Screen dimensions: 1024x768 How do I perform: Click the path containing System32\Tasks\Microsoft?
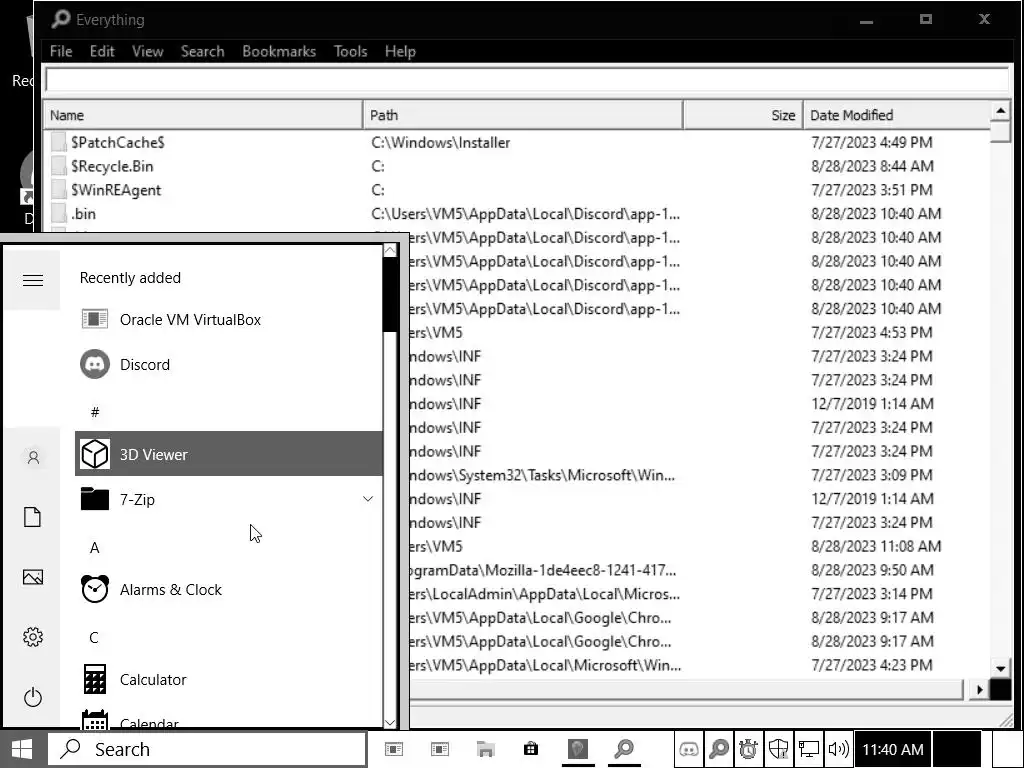tap(542, 475)
